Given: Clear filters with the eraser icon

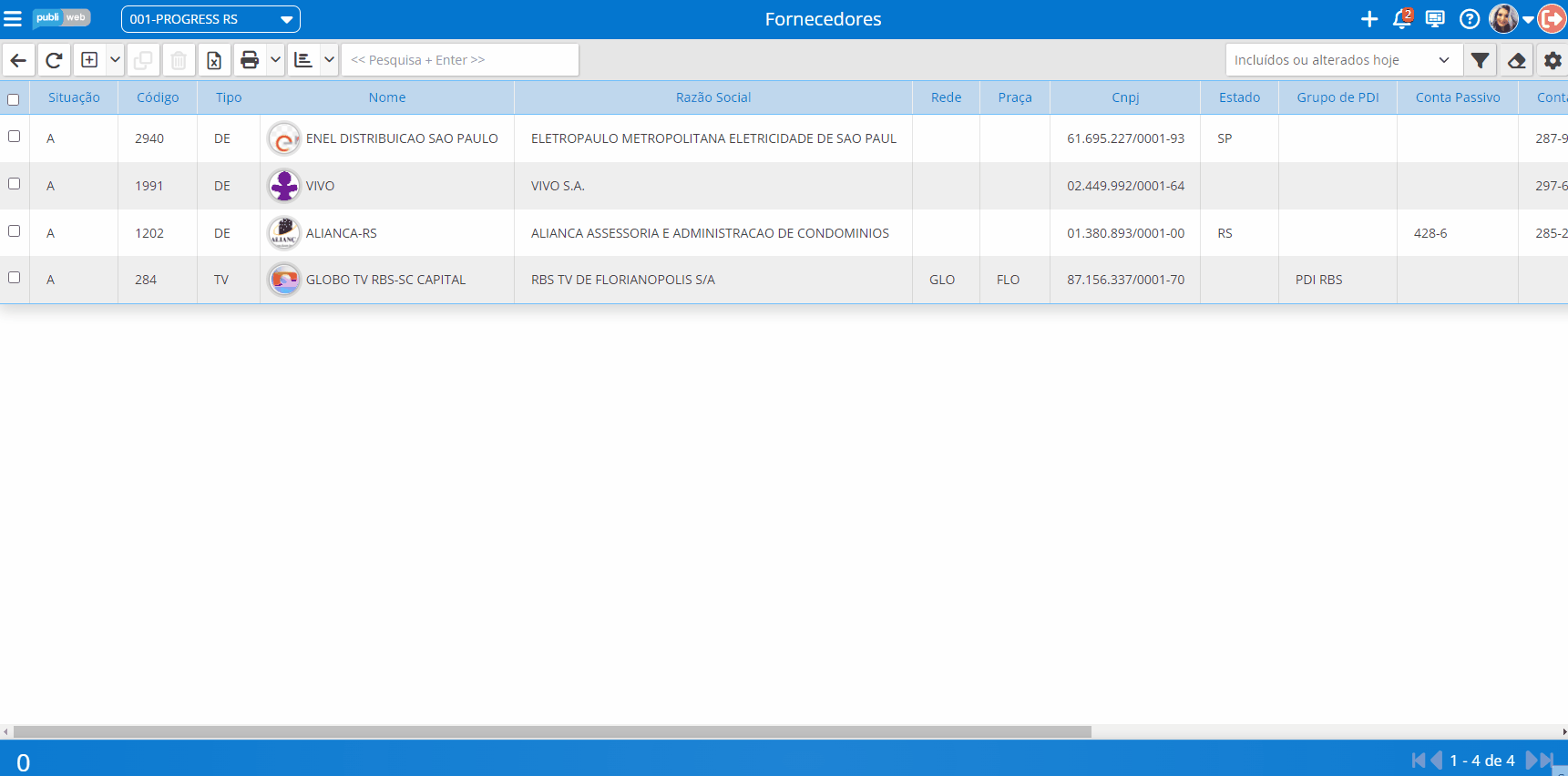Looking at the screenshot, I should click(x=1517, y=60).
